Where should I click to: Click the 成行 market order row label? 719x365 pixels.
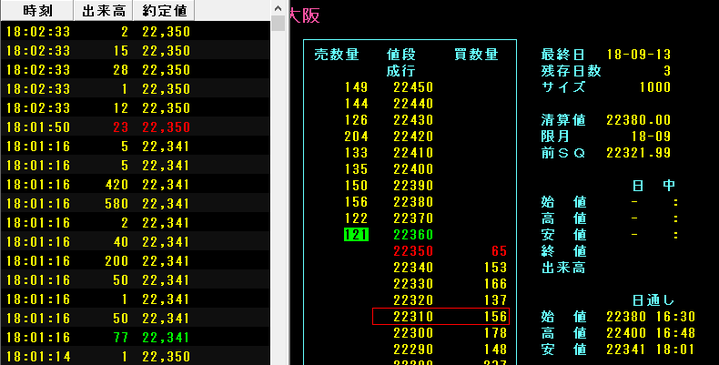point(401,71)
